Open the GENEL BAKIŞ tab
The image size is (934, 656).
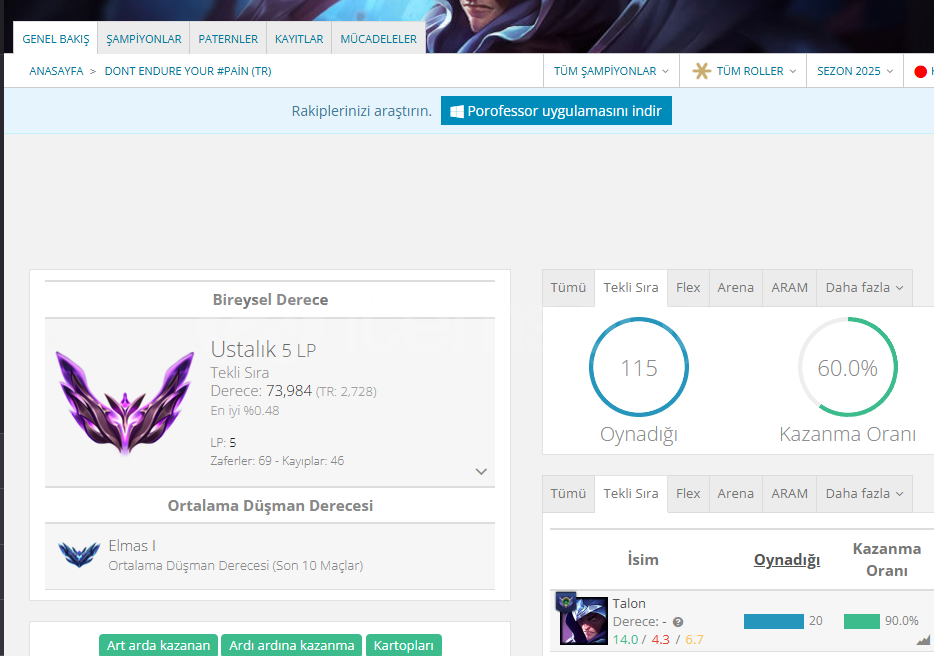click(x=55, y=39)
